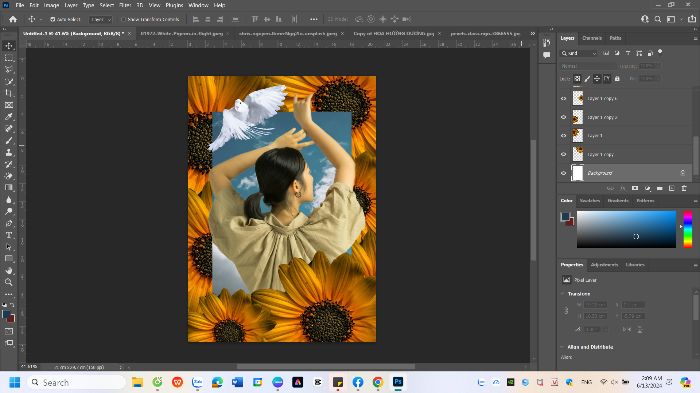Image resolution: width=700 pixels, height=393 pixels.
Task: Collapse the Align and Distribute section
Action: [x=562, y=347]
